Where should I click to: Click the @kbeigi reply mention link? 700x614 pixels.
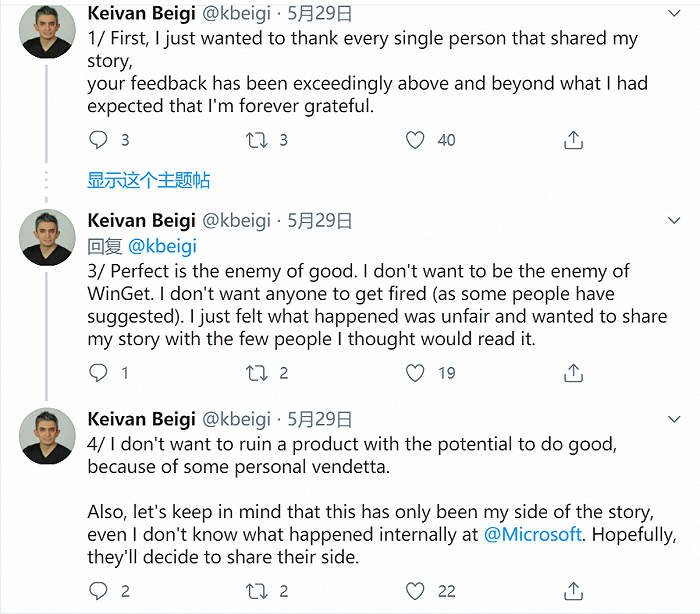coord(162,246)
